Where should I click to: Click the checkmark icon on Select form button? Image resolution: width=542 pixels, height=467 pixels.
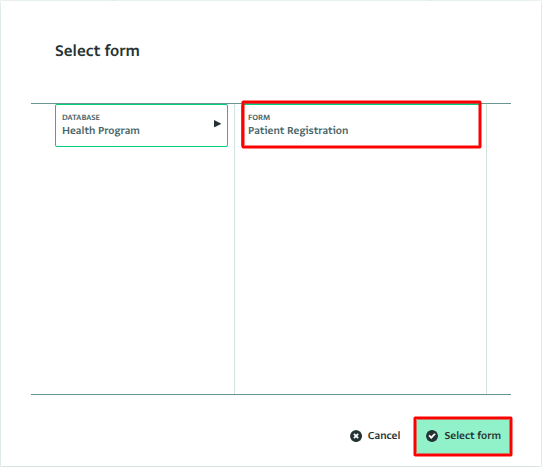click(x=432, y=436)
